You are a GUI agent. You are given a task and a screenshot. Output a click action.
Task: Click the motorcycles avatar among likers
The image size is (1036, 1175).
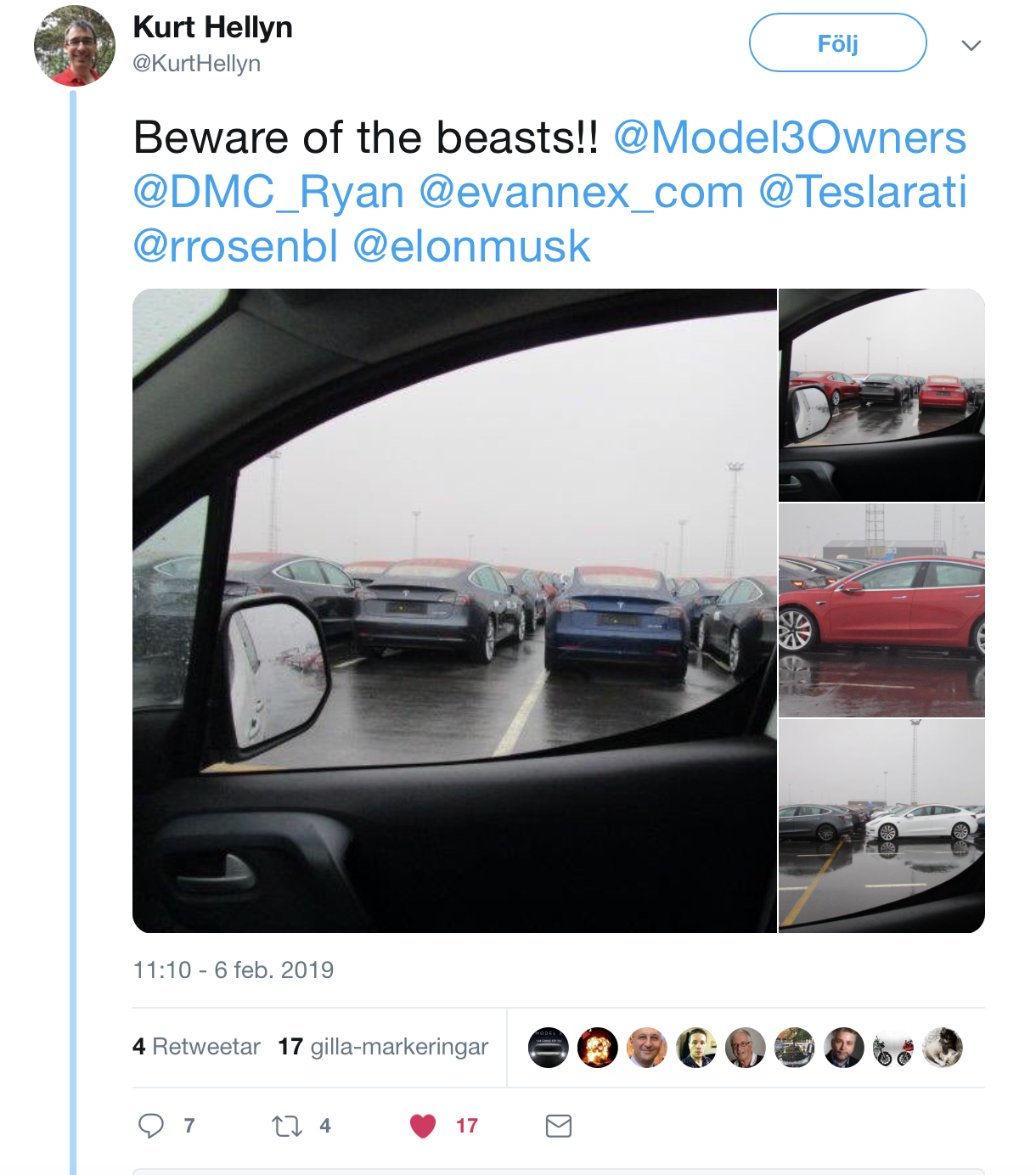coord(893,1047)
